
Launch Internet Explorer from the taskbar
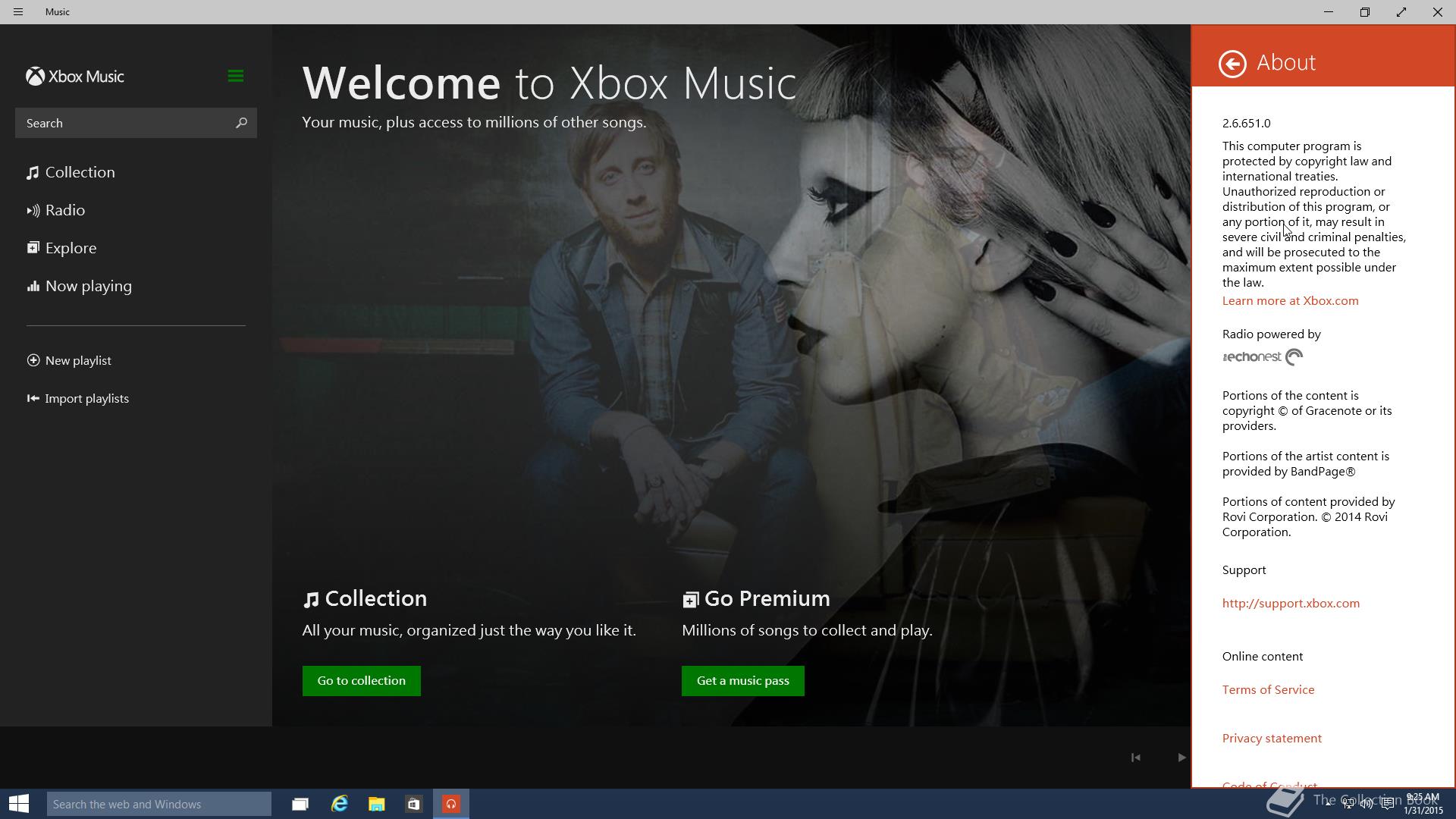click(339, 804)
